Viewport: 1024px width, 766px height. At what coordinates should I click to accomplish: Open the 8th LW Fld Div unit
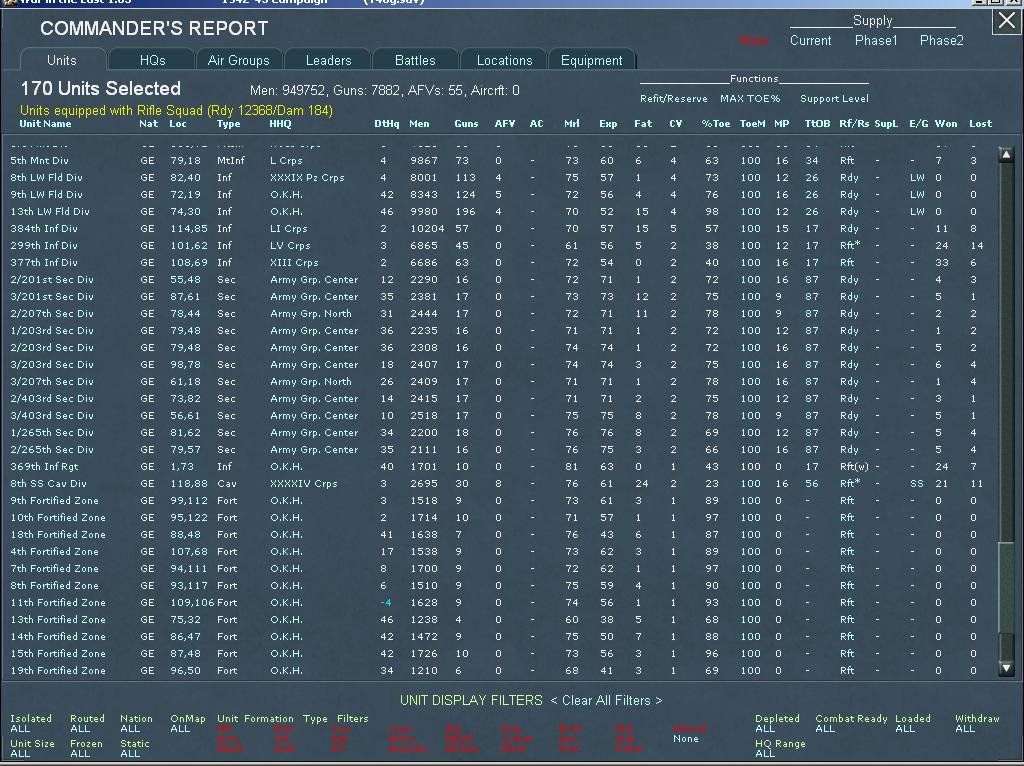point(46,178)
